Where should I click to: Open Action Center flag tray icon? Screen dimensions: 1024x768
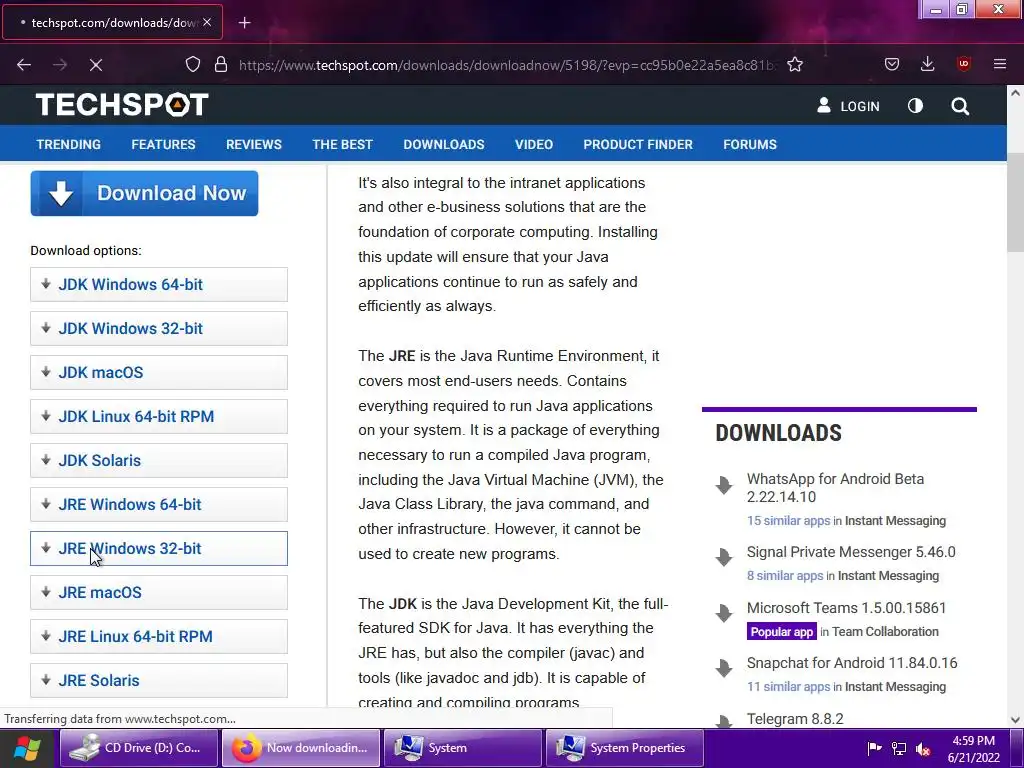coord(874,748)
